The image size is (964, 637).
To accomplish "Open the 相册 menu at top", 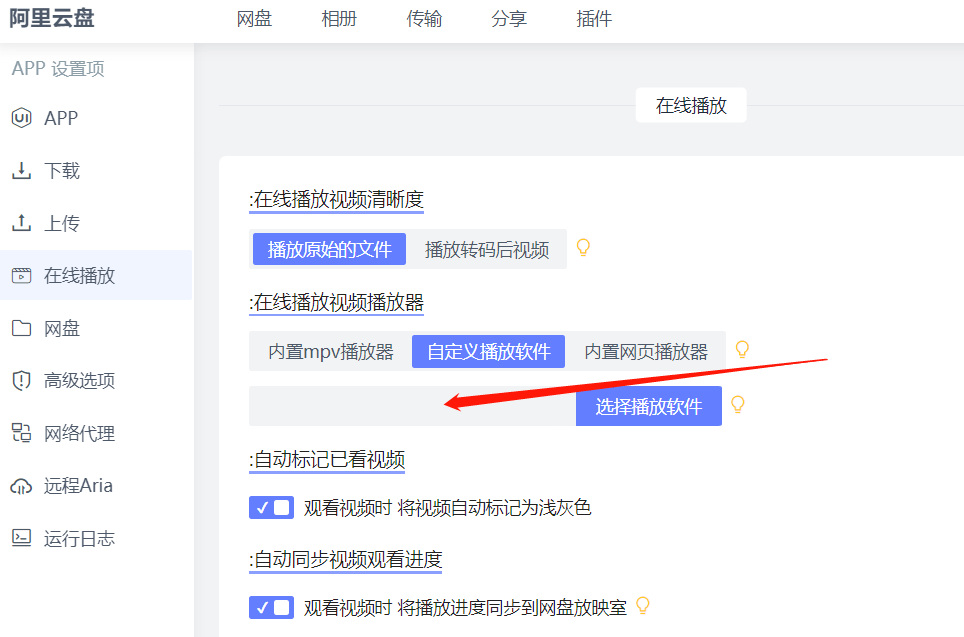I will click(339, 19).
